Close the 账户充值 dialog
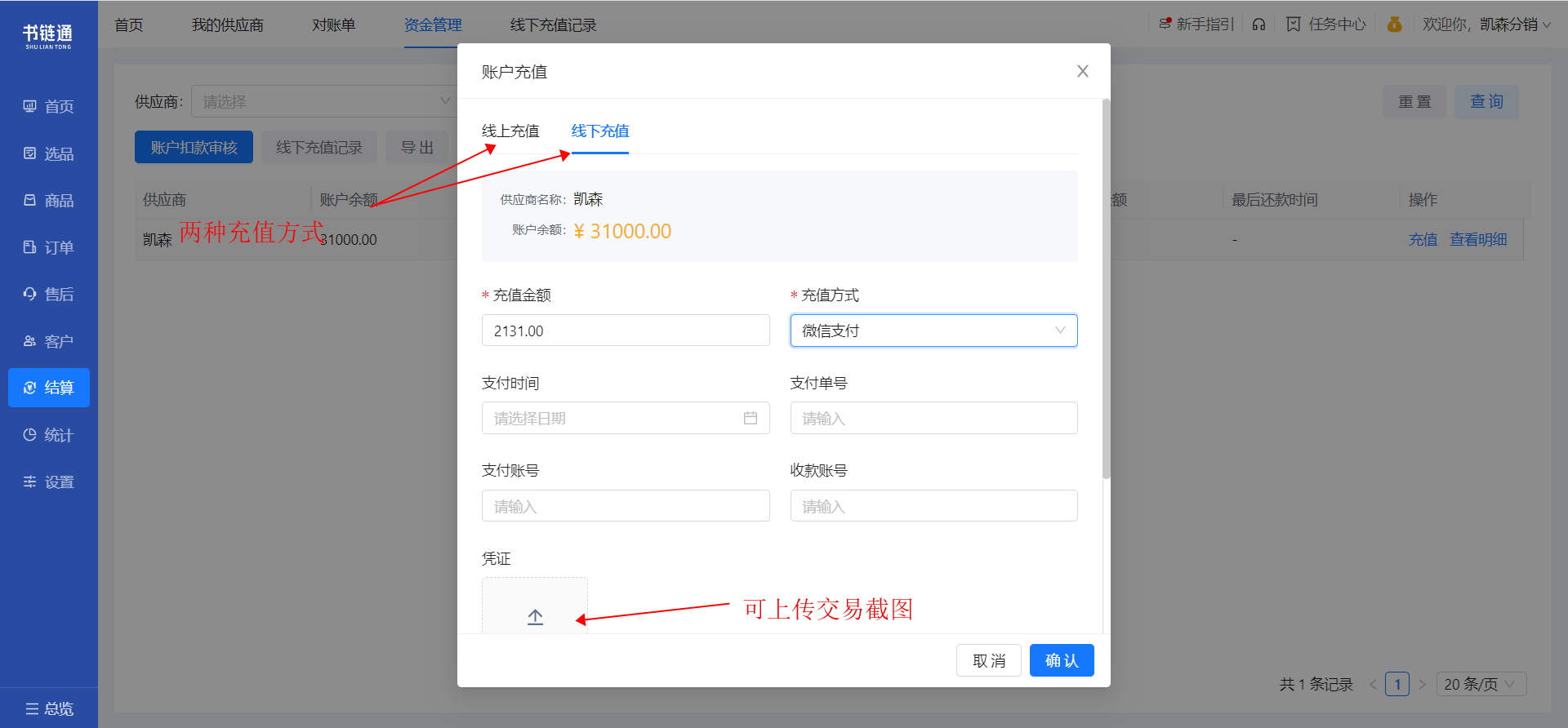This screenshot has height=728, width=1568. tap(1083, 71)
